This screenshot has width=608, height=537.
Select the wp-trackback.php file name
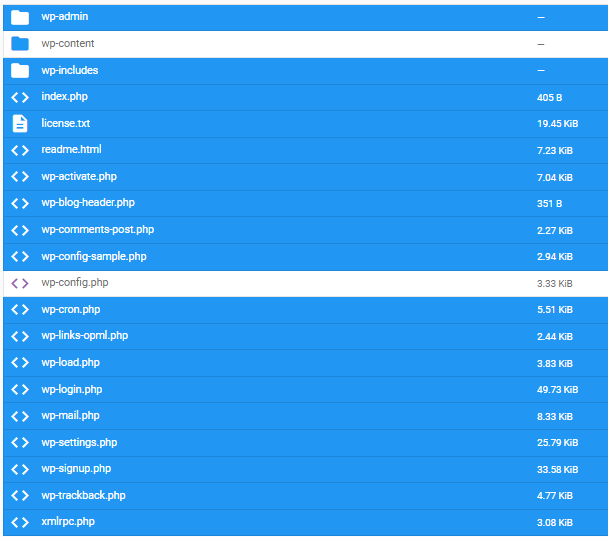[83, 496]
